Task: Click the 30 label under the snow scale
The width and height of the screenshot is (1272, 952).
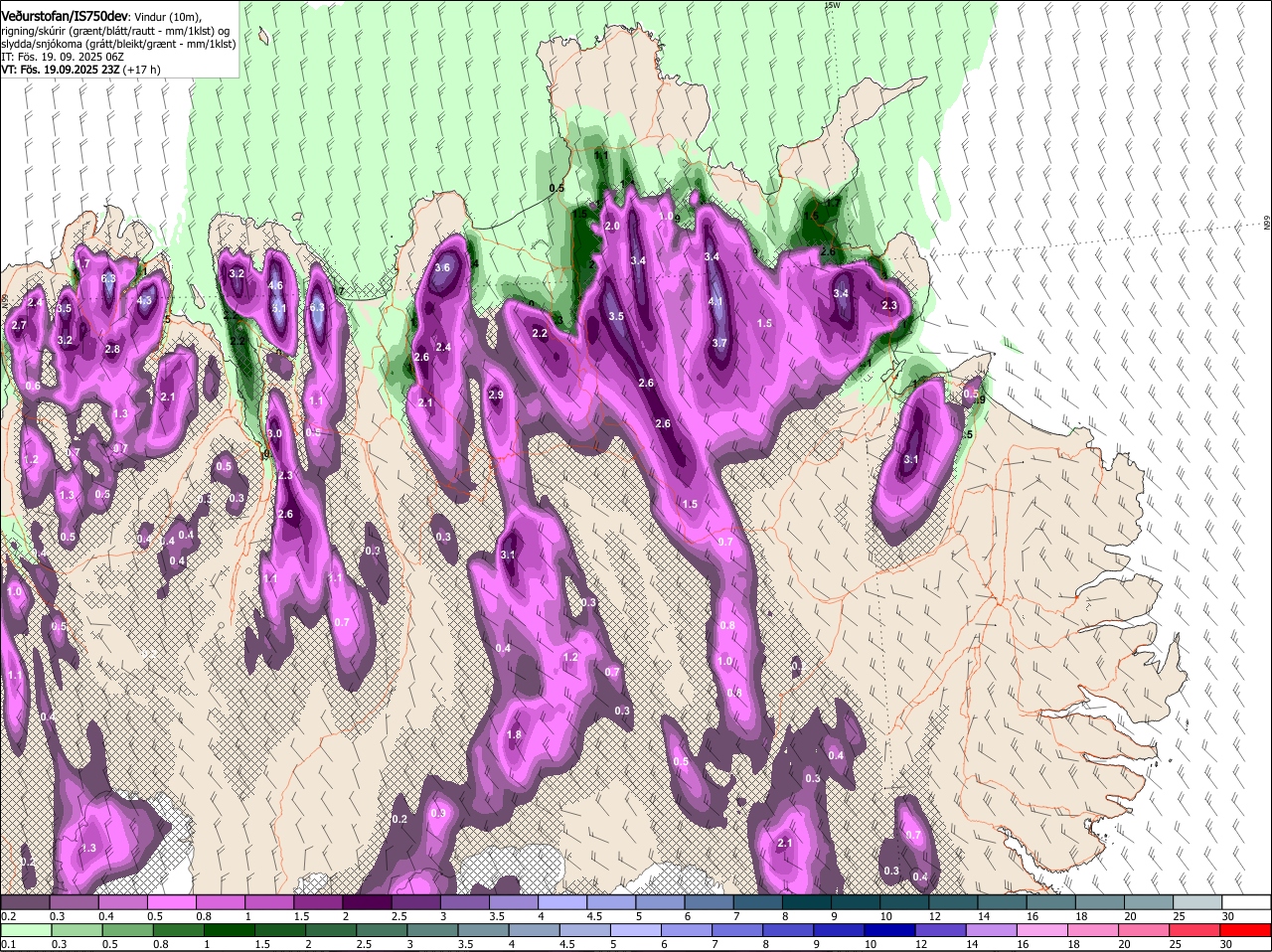Action: (1228, 915)
